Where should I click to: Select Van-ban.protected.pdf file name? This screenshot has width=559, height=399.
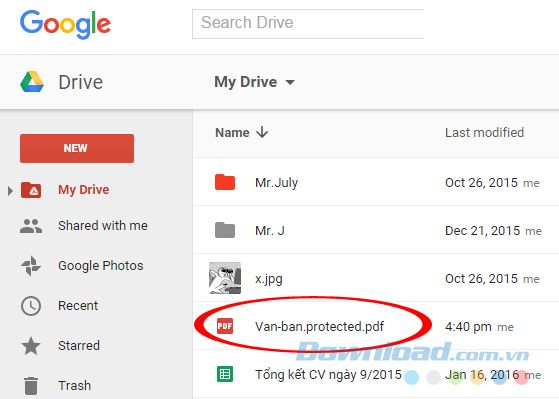320,327
